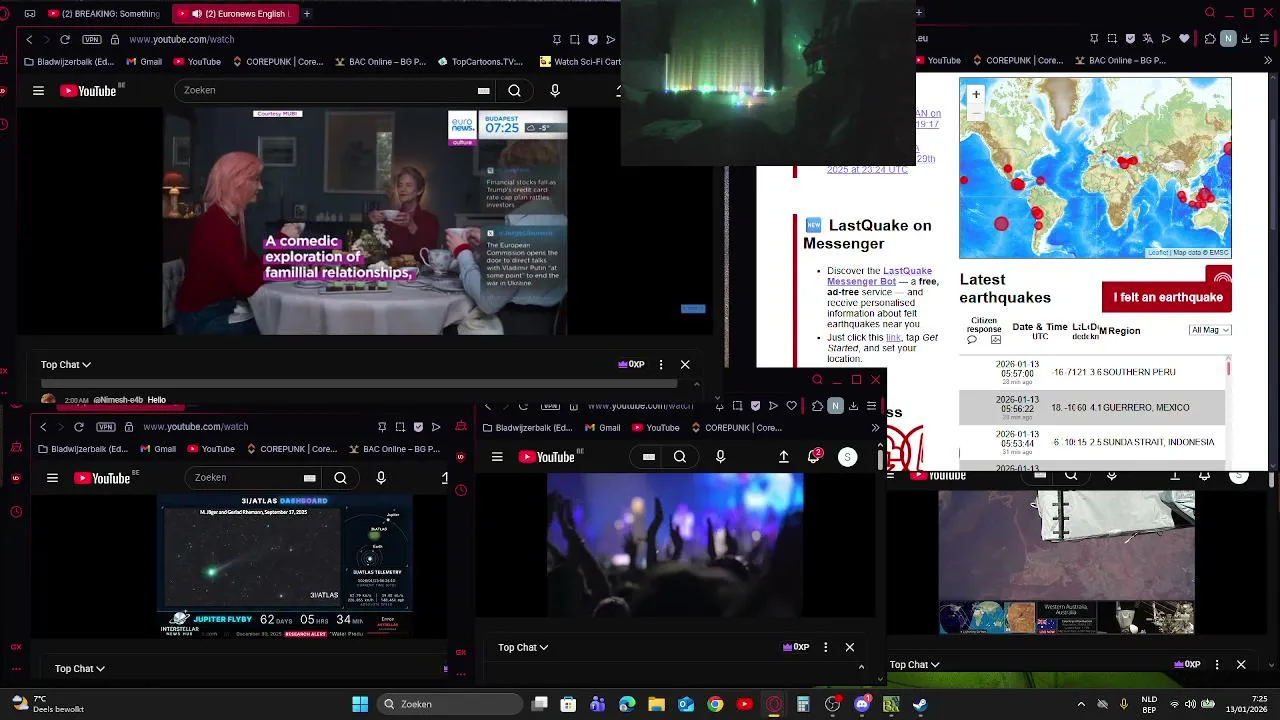The image size is (1280, 720).
Task: Toggle VPN badge in Euronews window address bar
Action: pyautogui.click(x=92, y=39)
